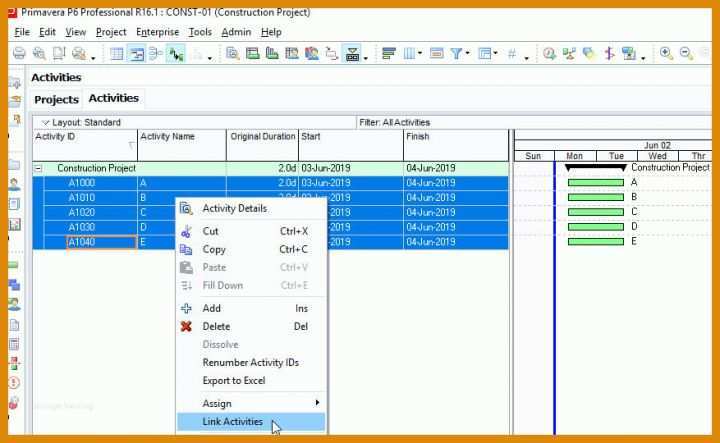Click the Copy icon in context menu
The height and width of the screenshot is (443, 720).
click(x=186, y=249)
